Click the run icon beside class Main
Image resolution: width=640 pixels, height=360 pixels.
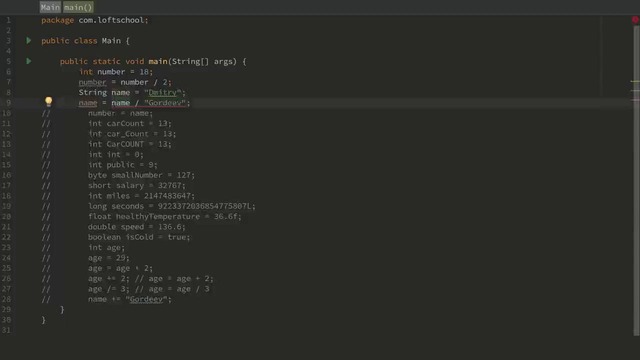(29, 40)
